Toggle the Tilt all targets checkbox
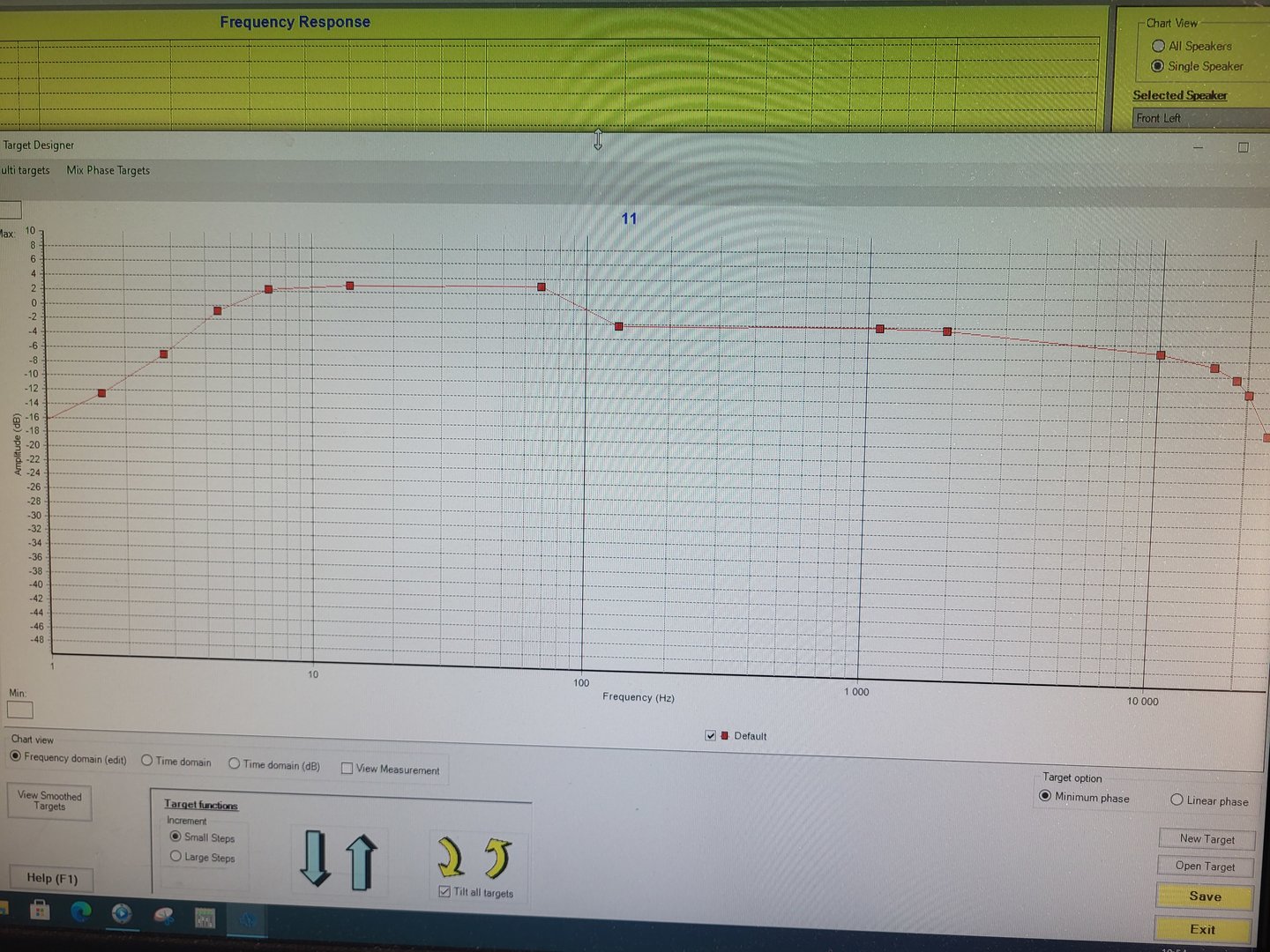The height and width of the screenshot is (952, 1270). point(444,891)
